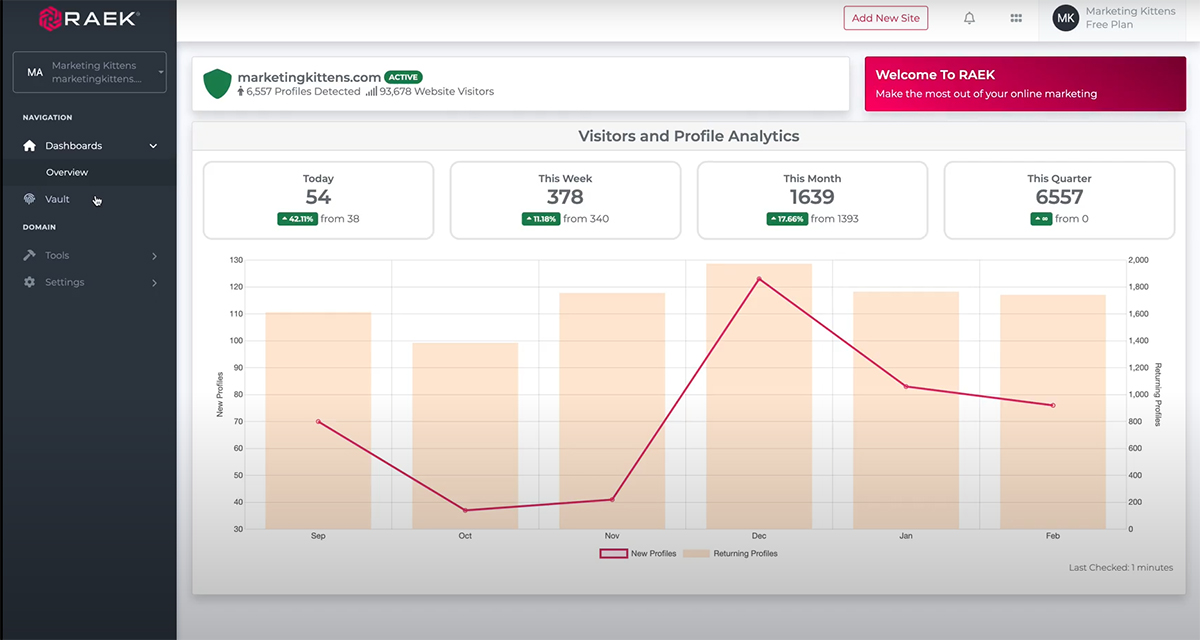Expand the Settings submenu chevron
1200x640 pixels.
click(x=154, y=283)
